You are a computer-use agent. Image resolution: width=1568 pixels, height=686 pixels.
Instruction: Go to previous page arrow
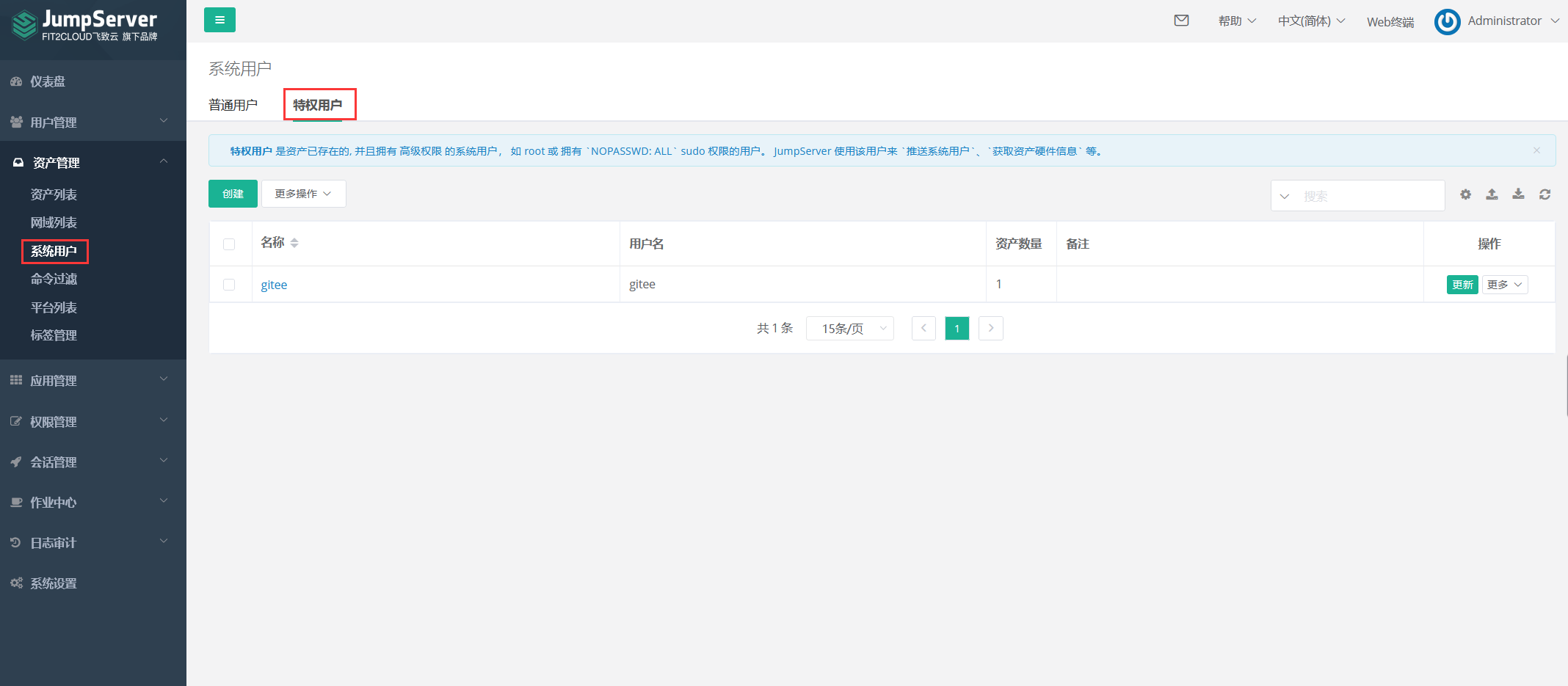(x=923, y=328)
